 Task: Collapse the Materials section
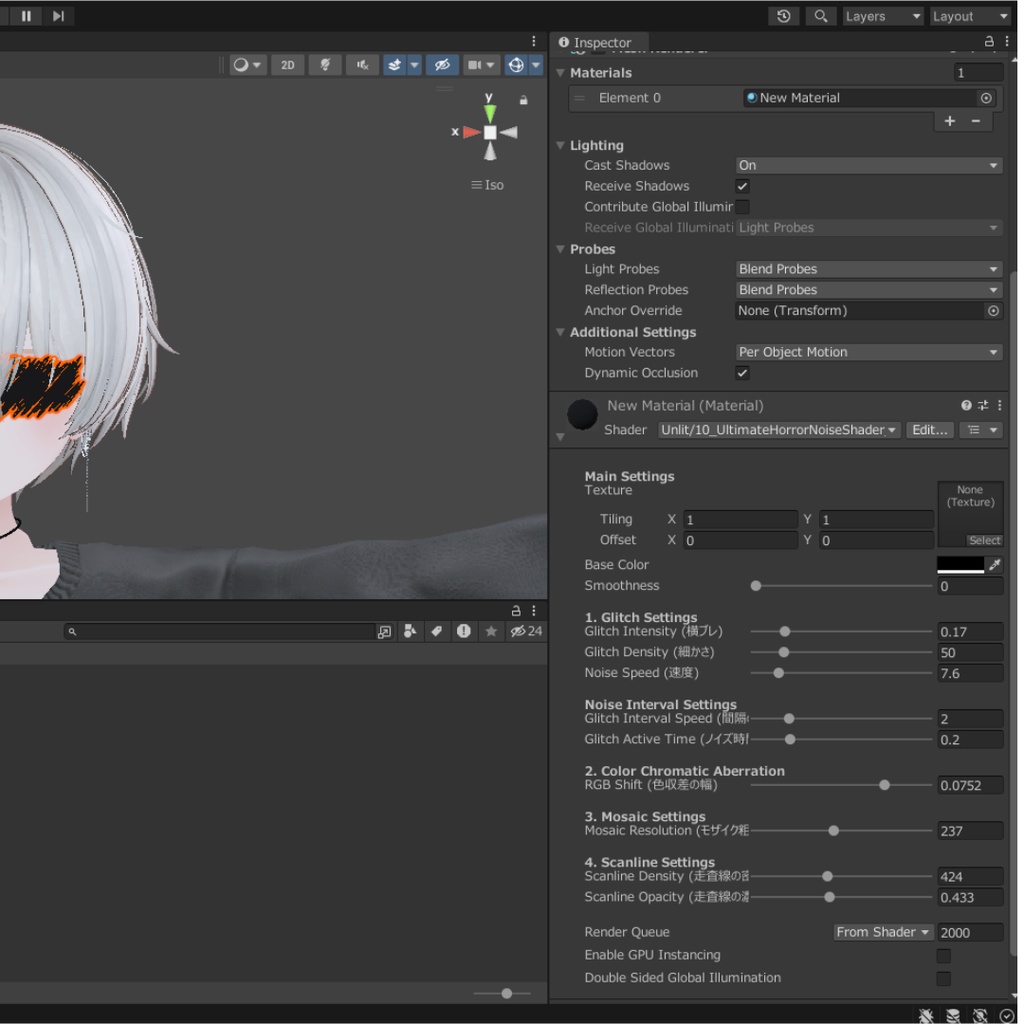point(560,72)
